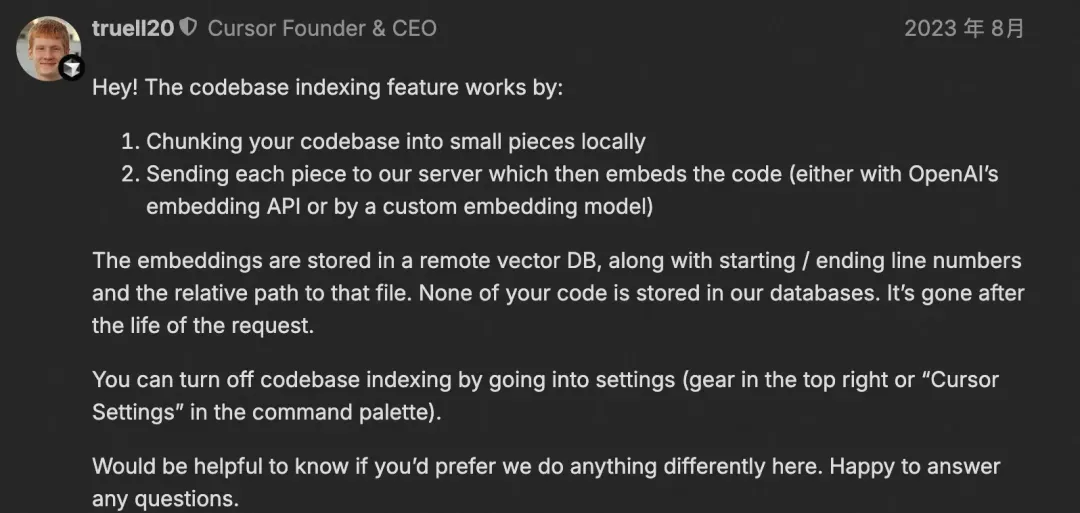Click the shield icon beside truell20
The image size is (1080, 513).
coord(188,28)
